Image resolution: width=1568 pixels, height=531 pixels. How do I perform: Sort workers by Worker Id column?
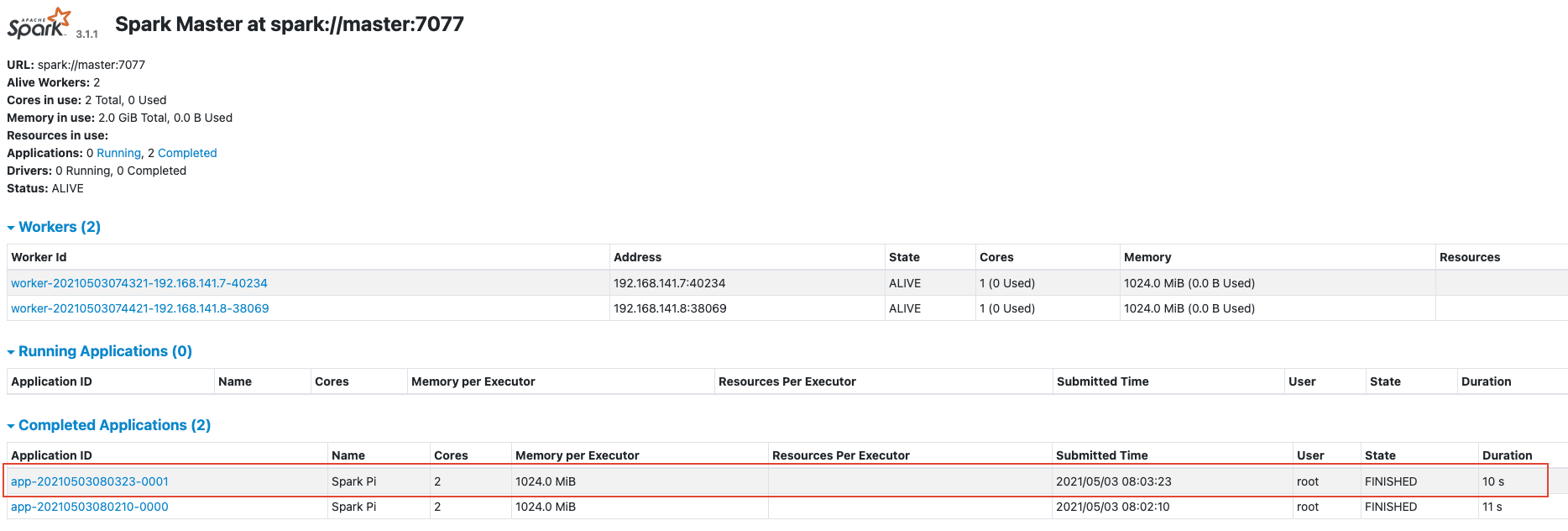pyautogui.click(x=39, y=257)
